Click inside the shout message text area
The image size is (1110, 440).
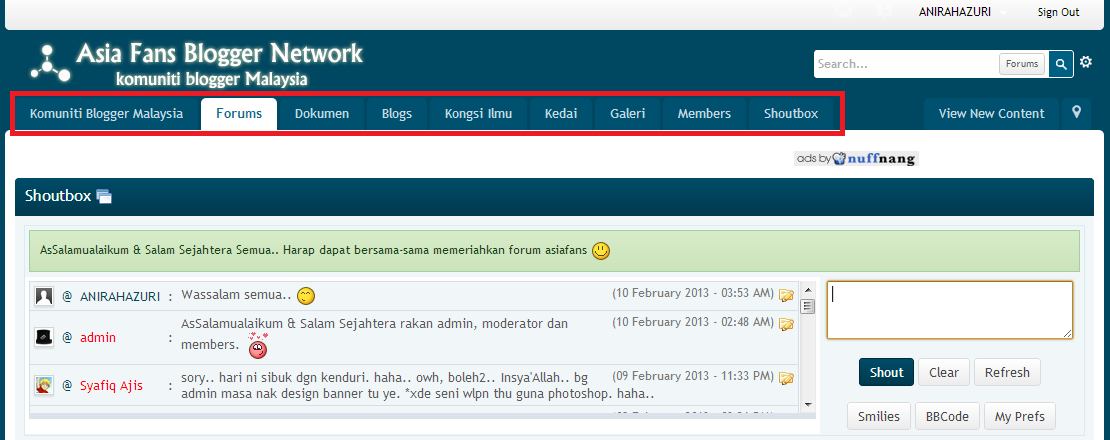(949, 310)
